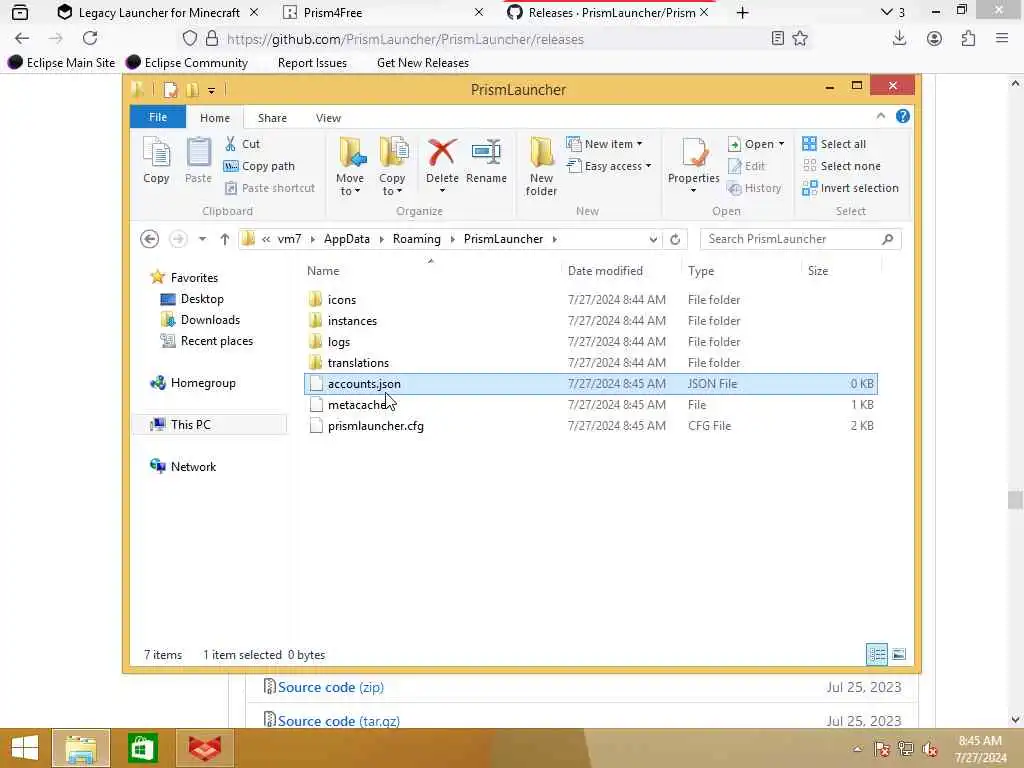Viewport: 1024px width, 768px height.
Task: Switch to Prism4Free browser tab
Action: tap(384, 12)
